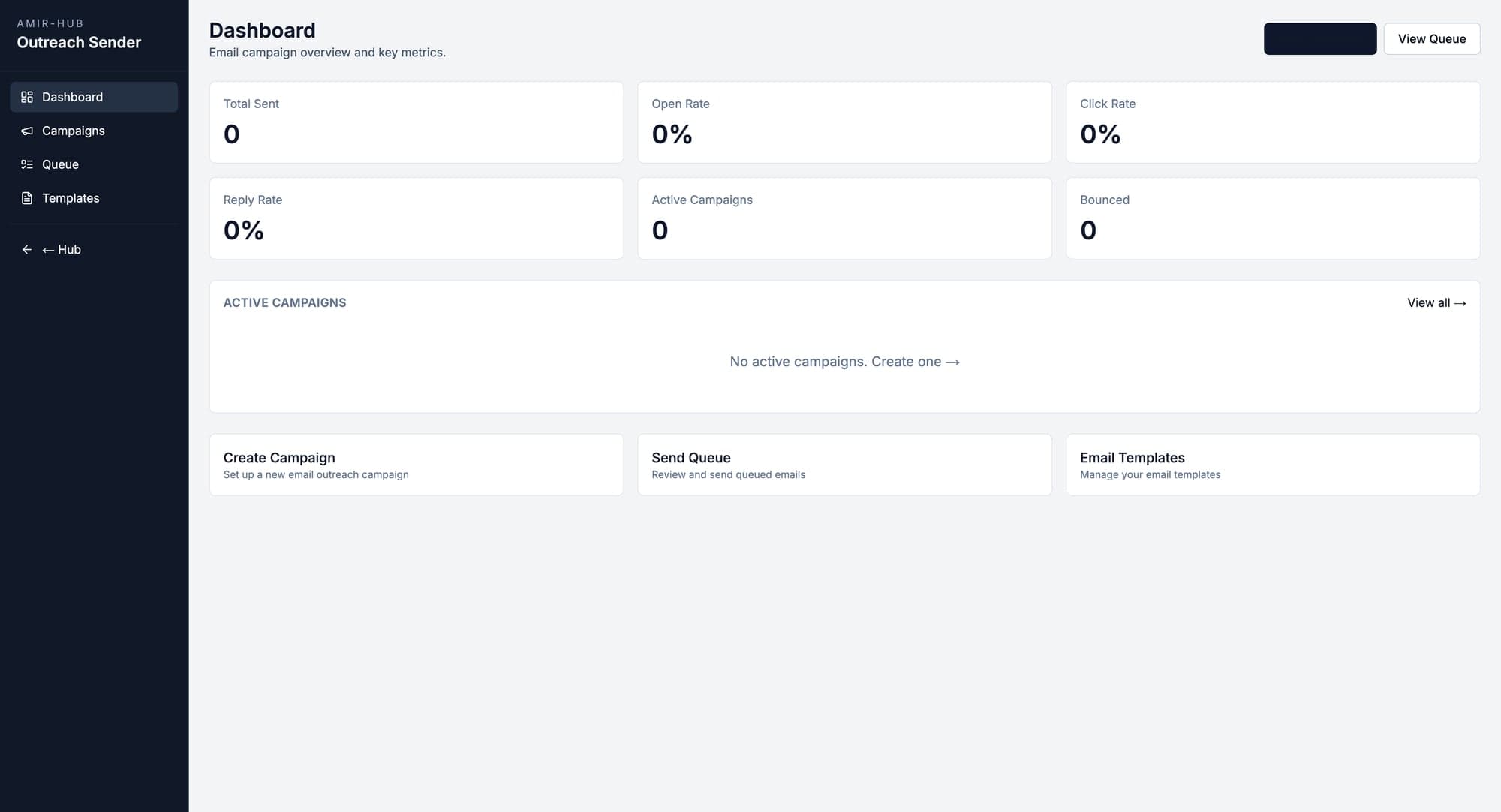Click the back arrow icon beside Hub

pos(27,250)
